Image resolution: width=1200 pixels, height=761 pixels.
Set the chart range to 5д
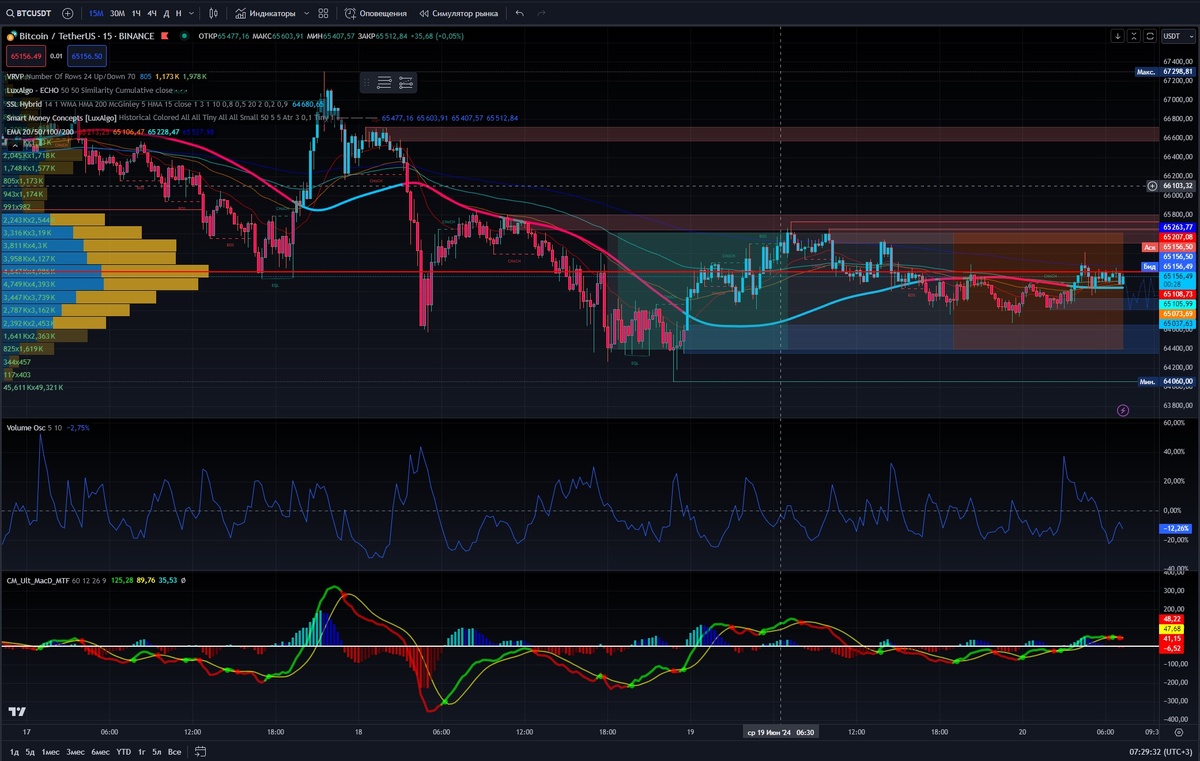coord(30,751)
